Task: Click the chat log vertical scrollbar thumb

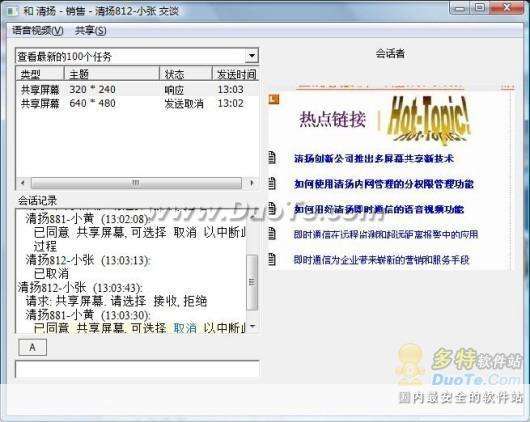Action: (x=252, y=282)
